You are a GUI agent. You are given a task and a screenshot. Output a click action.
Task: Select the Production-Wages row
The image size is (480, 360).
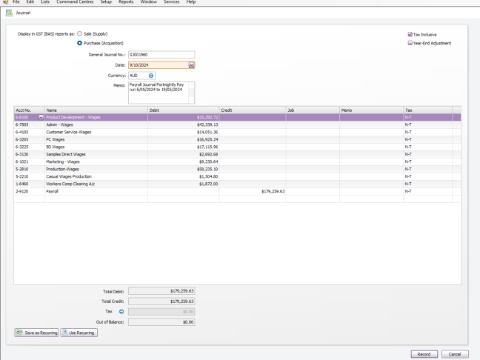coord(237,169)
